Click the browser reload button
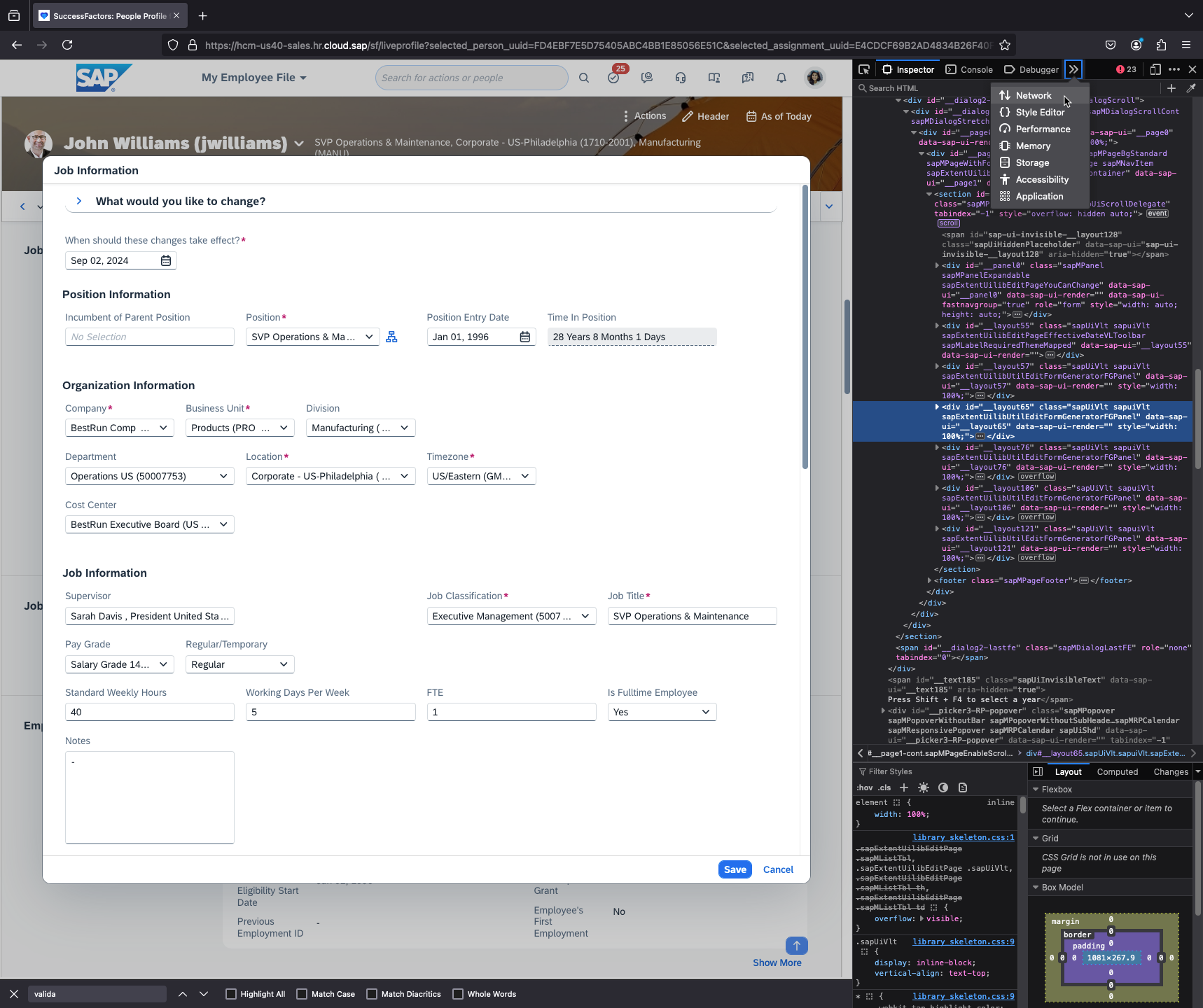 pyautogui.click(x=67, y=45)
